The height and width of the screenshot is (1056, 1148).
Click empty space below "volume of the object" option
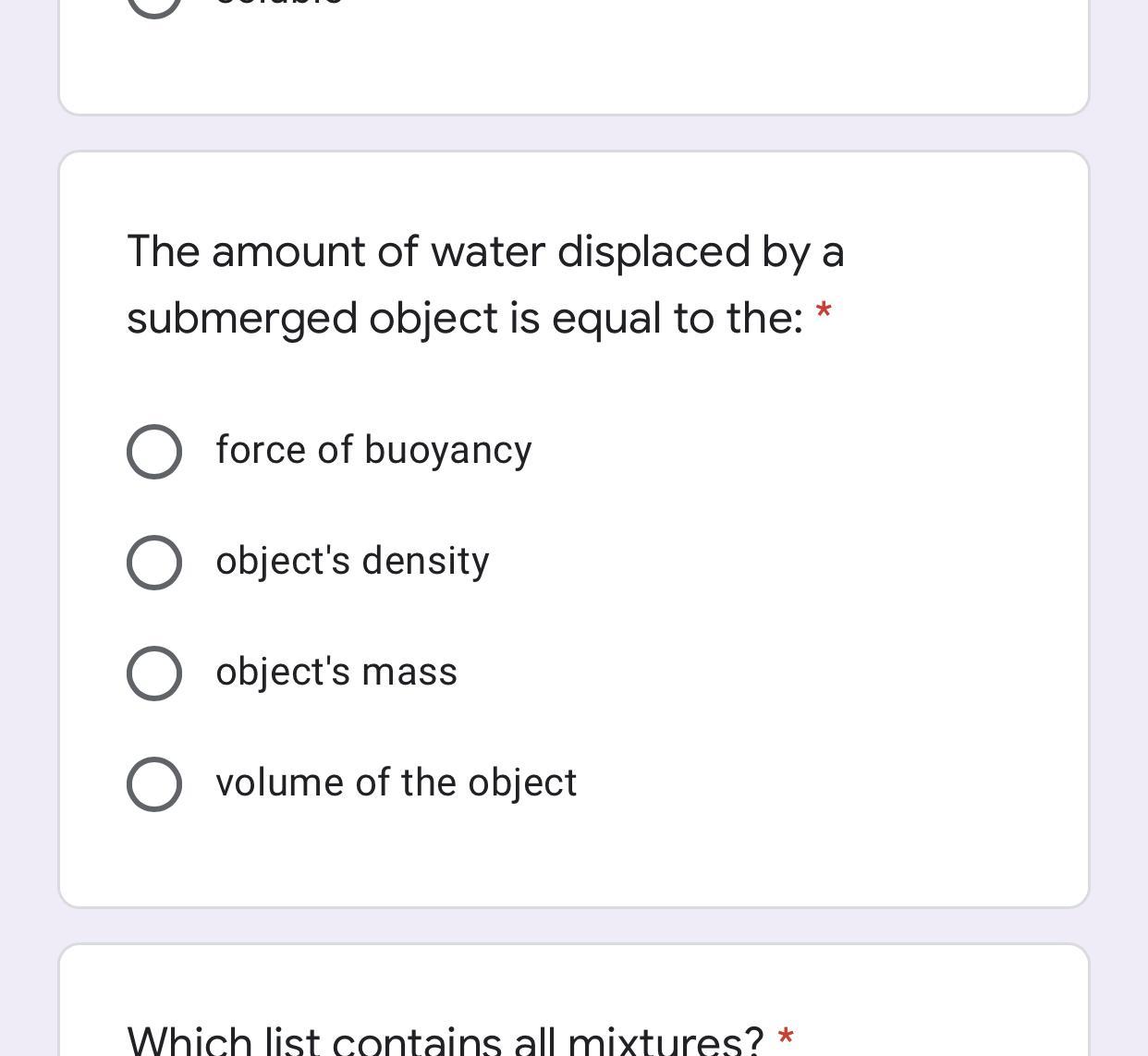point(573,859)
